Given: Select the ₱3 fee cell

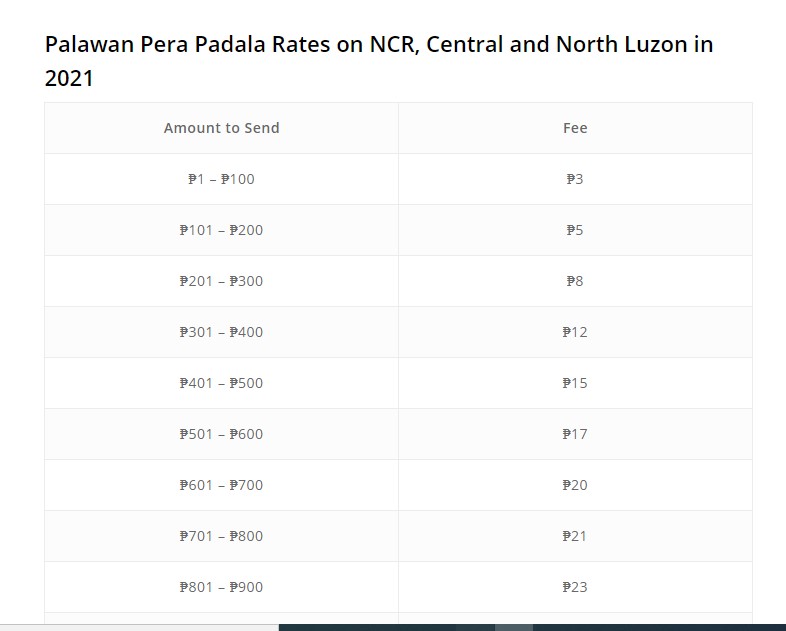Looking at the screenshot, I should coord(575,179).
